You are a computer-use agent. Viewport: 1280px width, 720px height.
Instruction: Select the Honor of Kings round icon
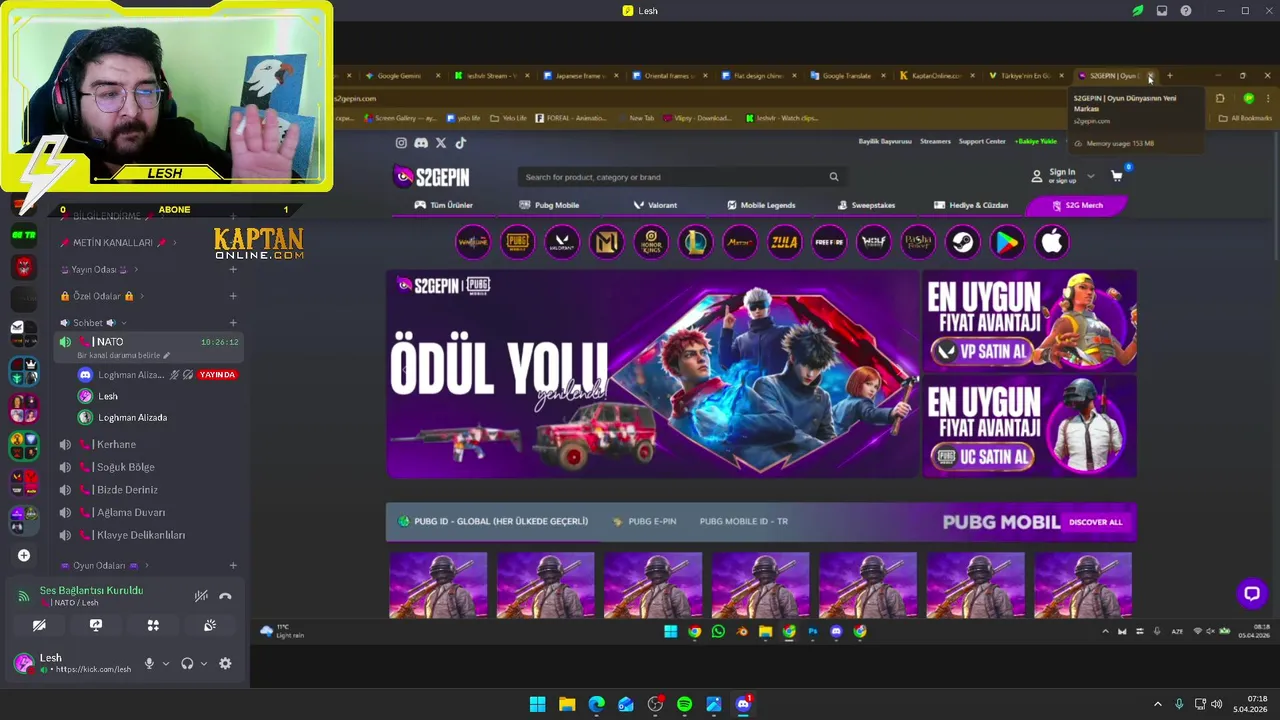(x=651, y=242)
